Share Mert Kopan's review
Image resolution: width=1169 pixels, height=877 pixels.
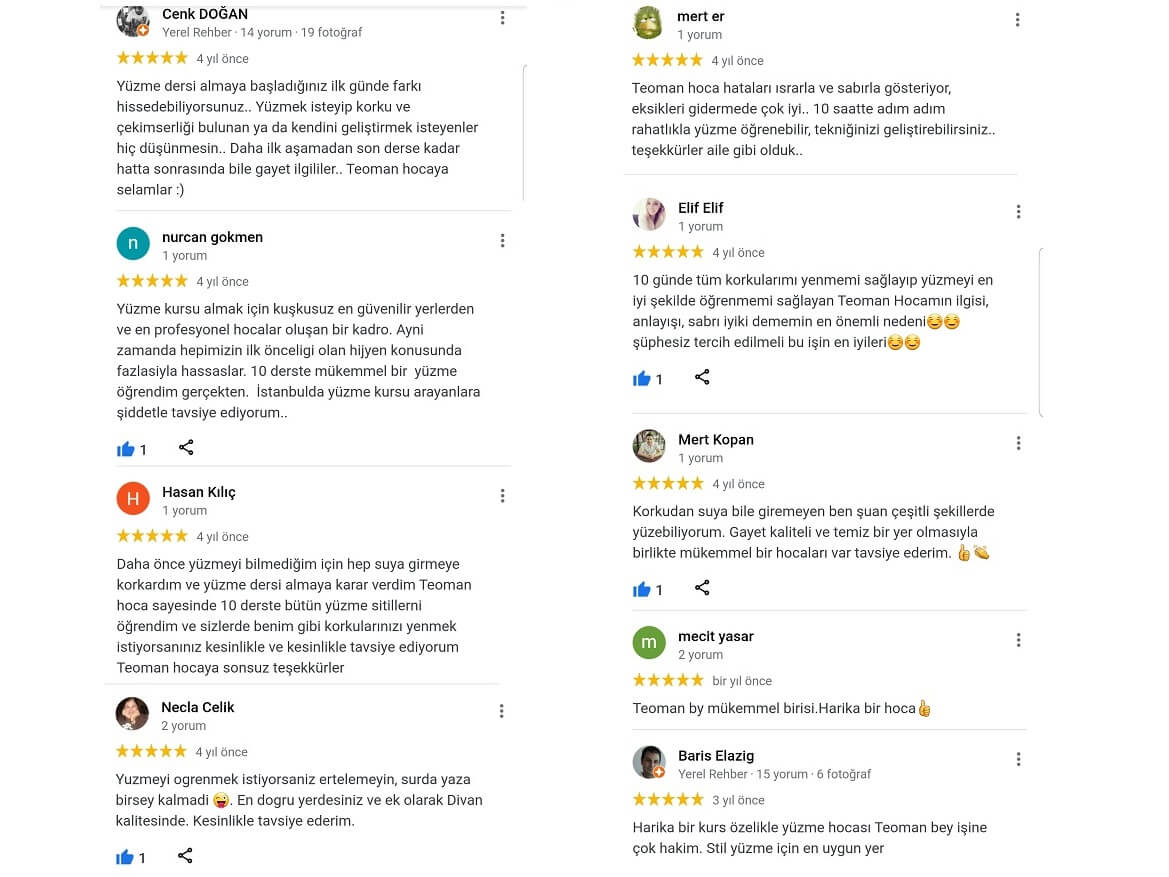click(702, 588)
